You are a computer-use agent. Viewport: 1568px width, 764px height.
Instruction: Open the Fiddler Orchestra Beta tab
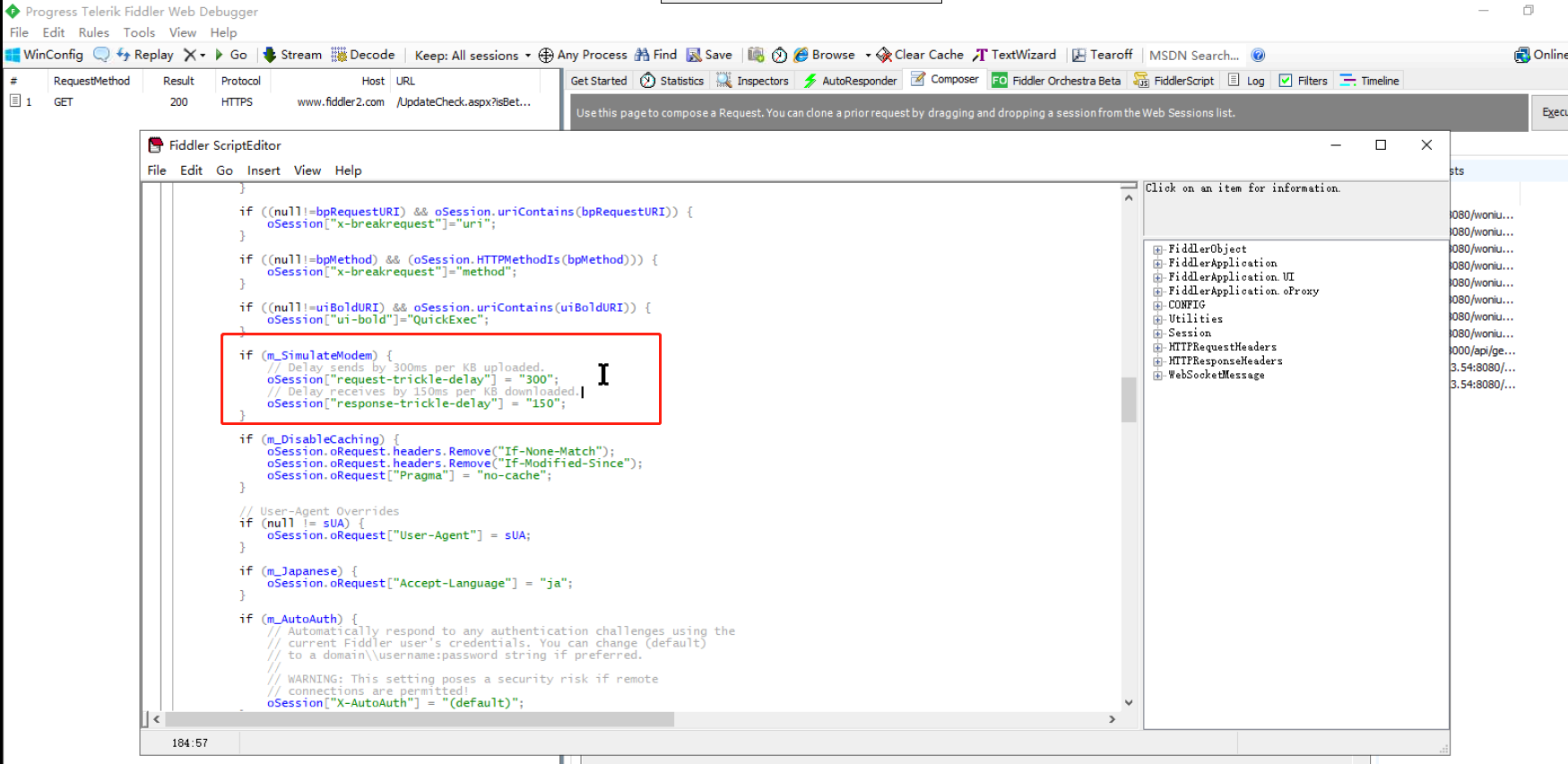(x=1055, y=81)
